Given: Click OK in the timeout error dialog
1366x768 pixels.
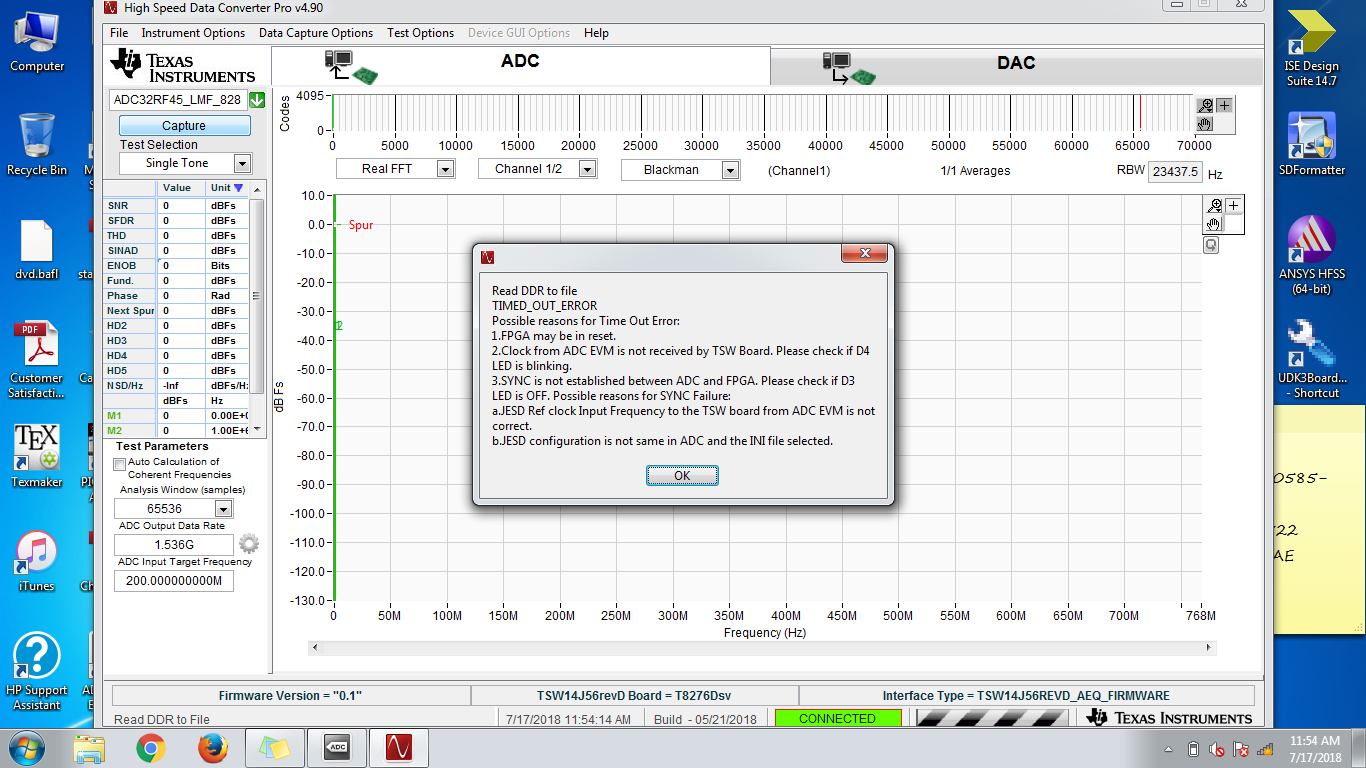Looking at the screenshot, I should [x=682, y=476].
